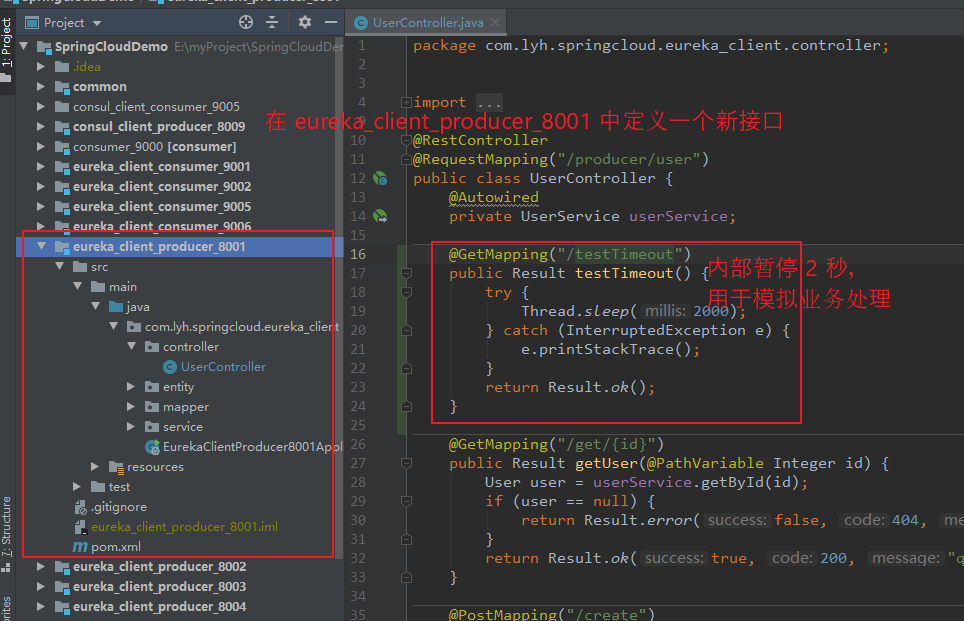Close the UserController.java tab
The image size is (964, 621).
point(495,22)
